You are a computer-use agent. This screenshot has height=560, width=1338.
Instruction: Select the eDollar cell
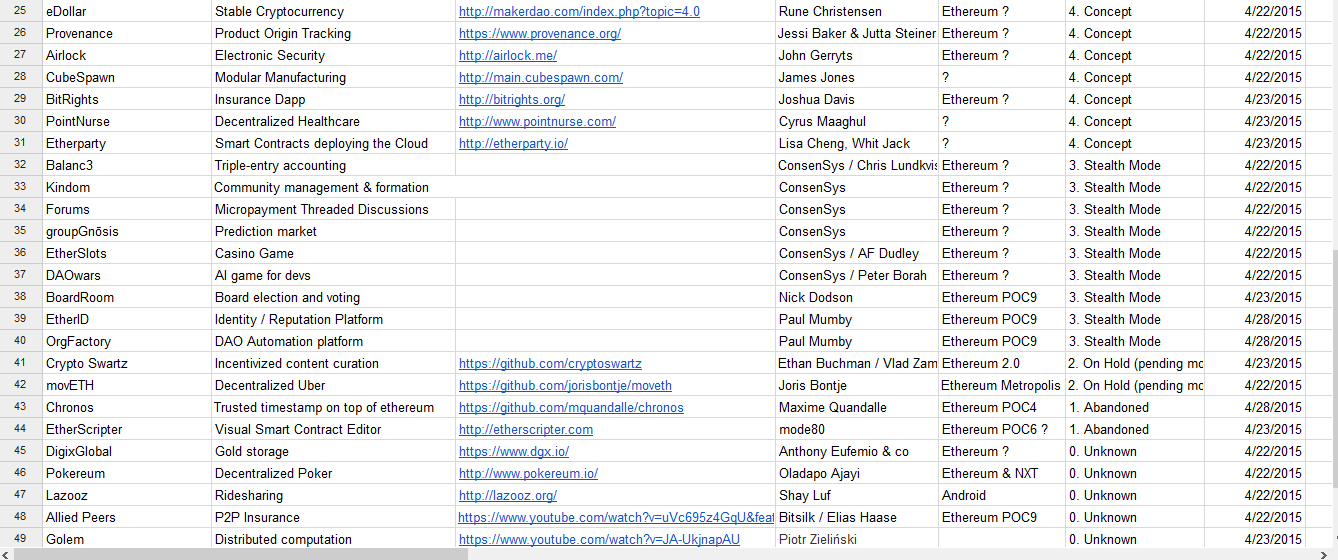coord(127,12)
